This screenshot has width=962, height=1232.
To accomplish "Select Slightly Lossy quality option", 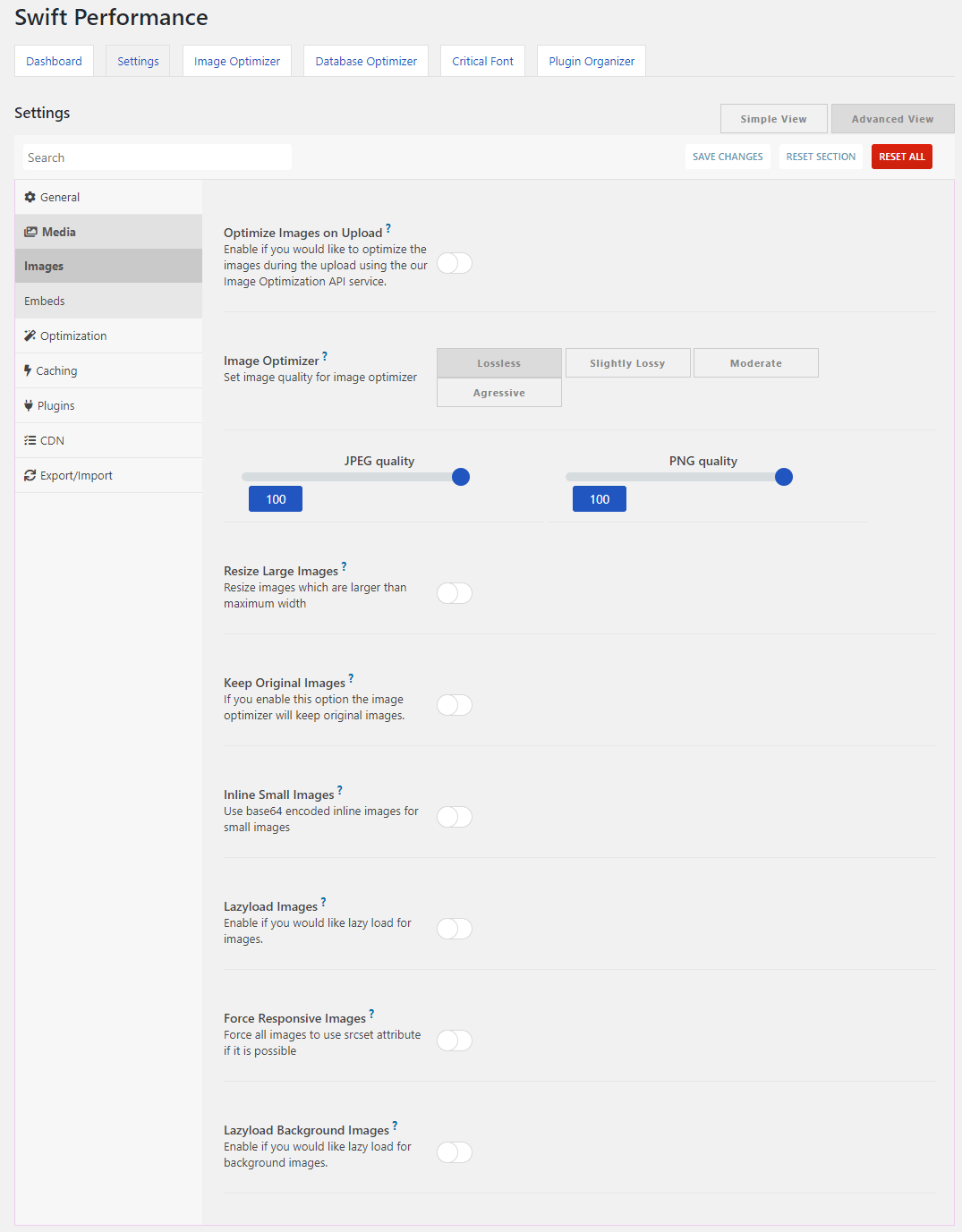I will 627,363.
